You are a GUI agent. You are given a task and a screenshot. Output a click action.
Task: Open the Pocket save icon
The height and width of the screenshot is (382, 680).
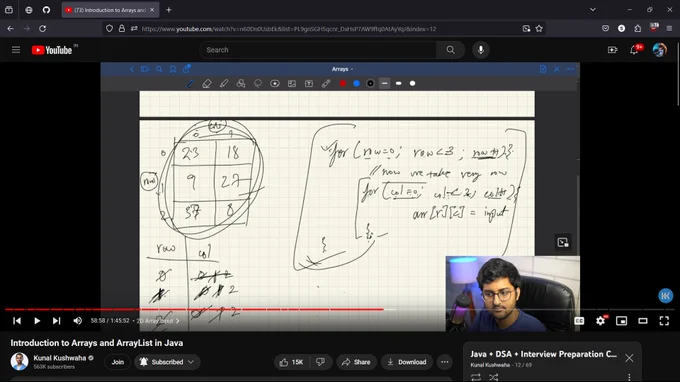click(x=605, y=29)
